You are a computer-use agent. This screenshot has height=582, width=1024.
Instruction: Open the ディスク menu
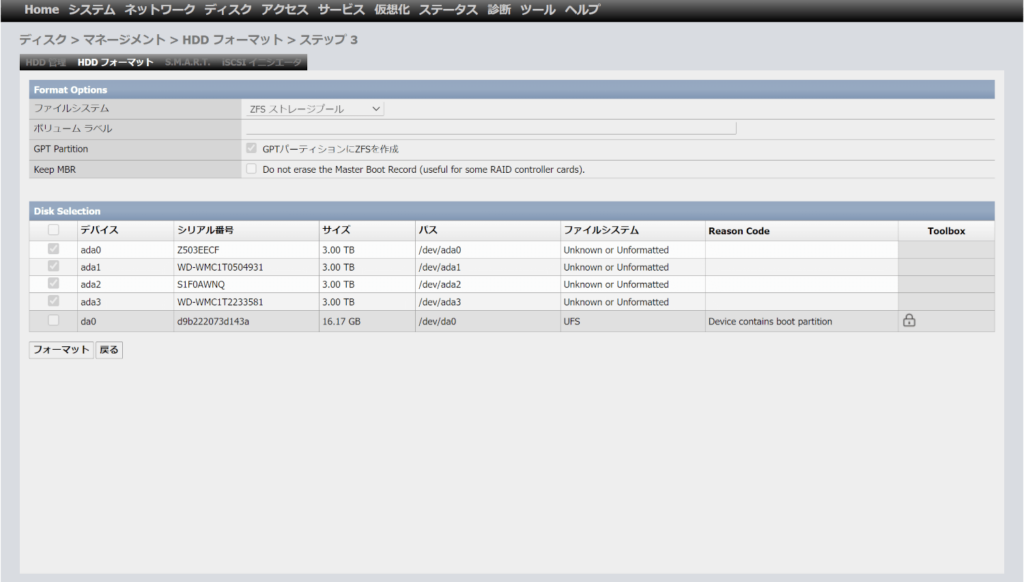228,10
